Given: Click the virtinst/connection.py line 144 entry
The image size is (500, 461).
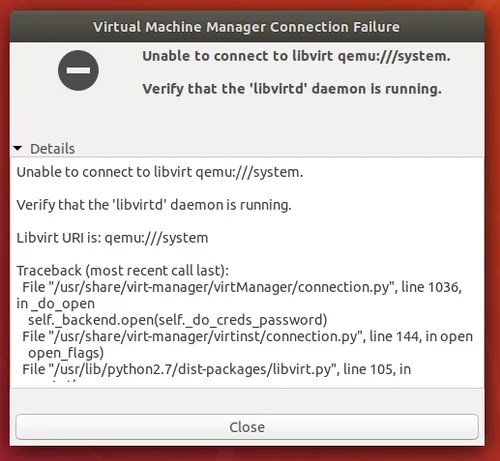Looking at the screenshot, I should pos(247,336).
